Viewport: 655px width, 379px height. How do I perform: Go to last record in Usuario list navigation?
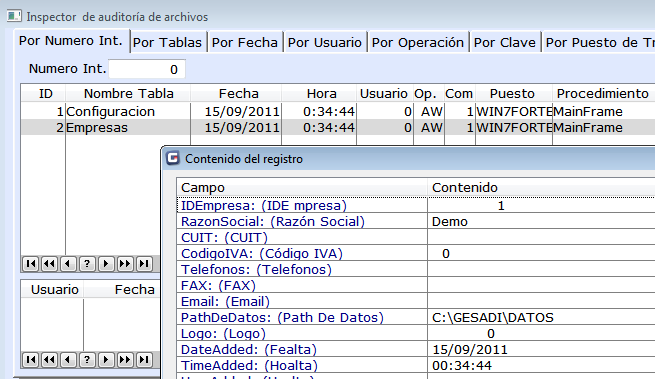tap(144, 360)
